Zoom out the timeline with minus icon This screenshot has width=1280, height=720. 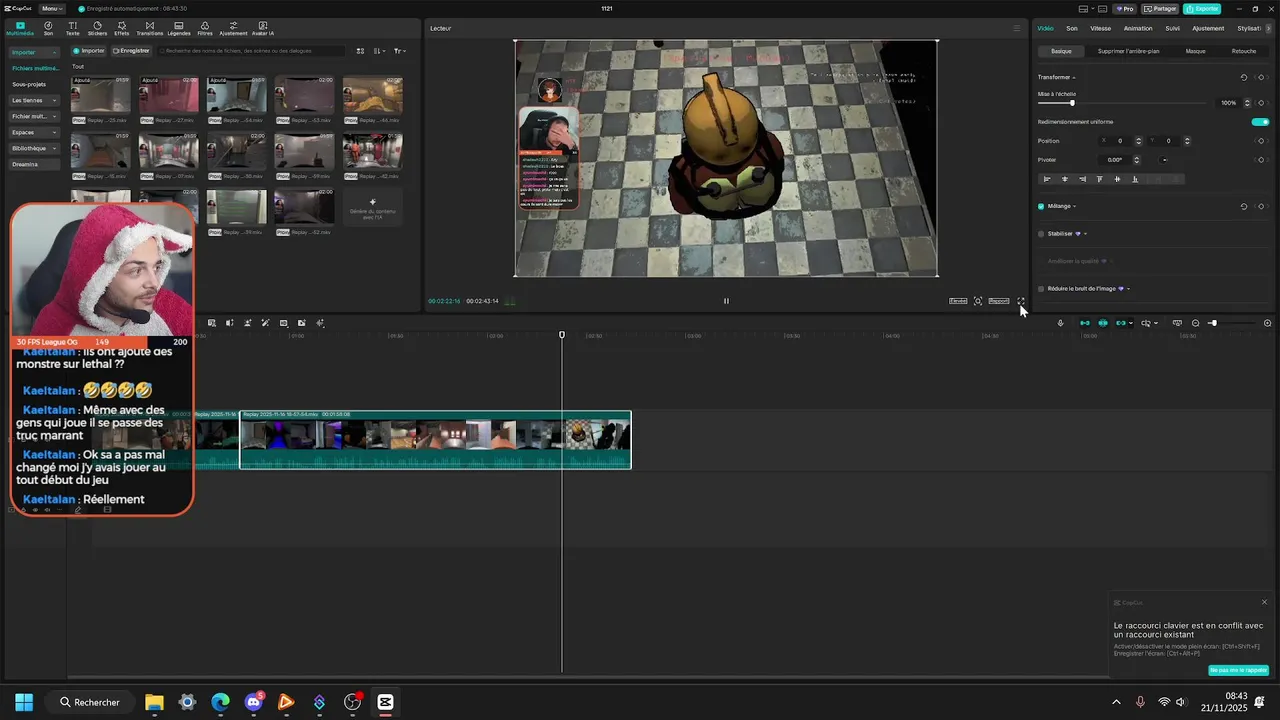1195,323
